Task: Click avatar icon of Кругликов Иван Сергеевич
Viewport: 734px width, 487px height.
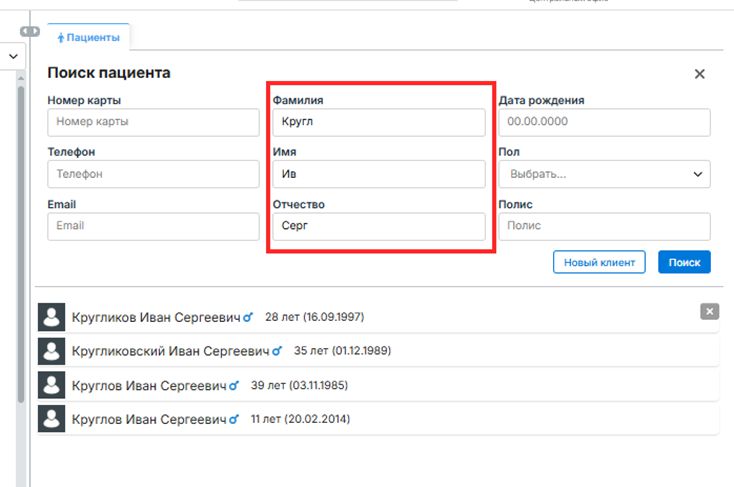Action: 51,317
